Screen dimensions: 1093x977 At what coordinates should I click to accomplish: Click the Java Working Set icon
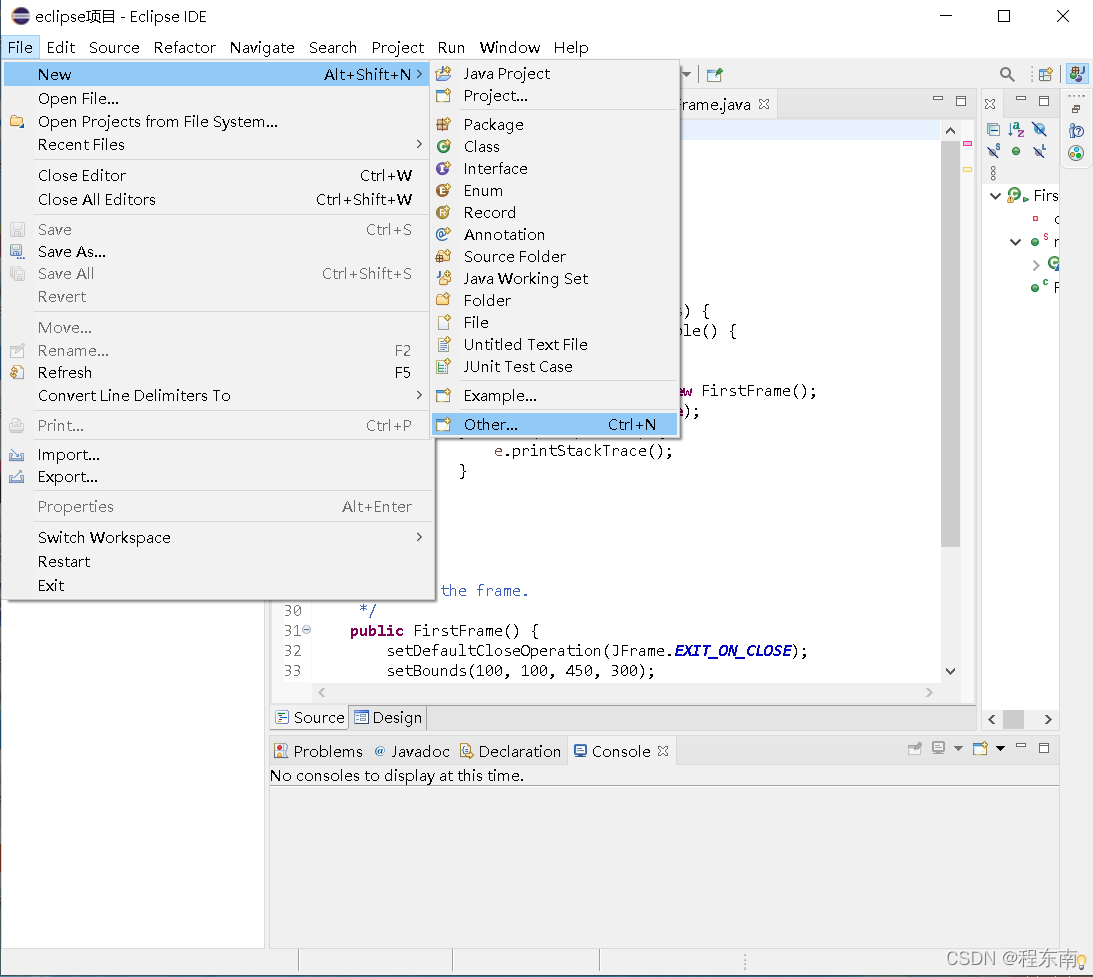click(x=443, y=278)
